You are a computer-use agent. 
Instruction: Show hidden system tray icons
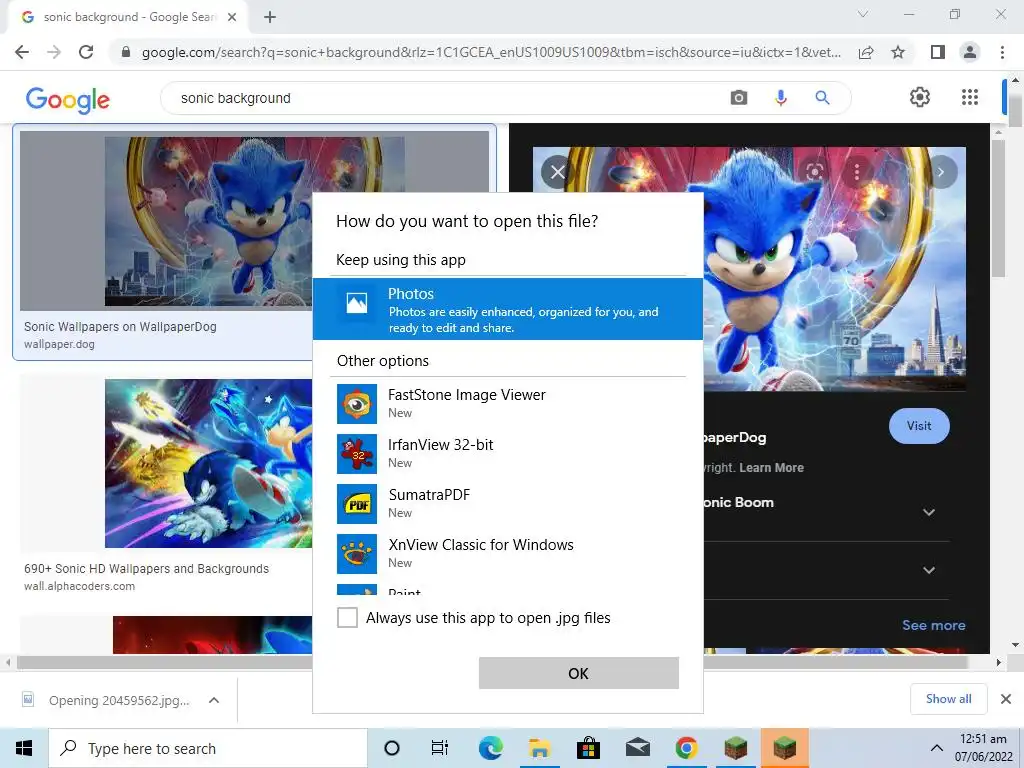tap(936, 748)
